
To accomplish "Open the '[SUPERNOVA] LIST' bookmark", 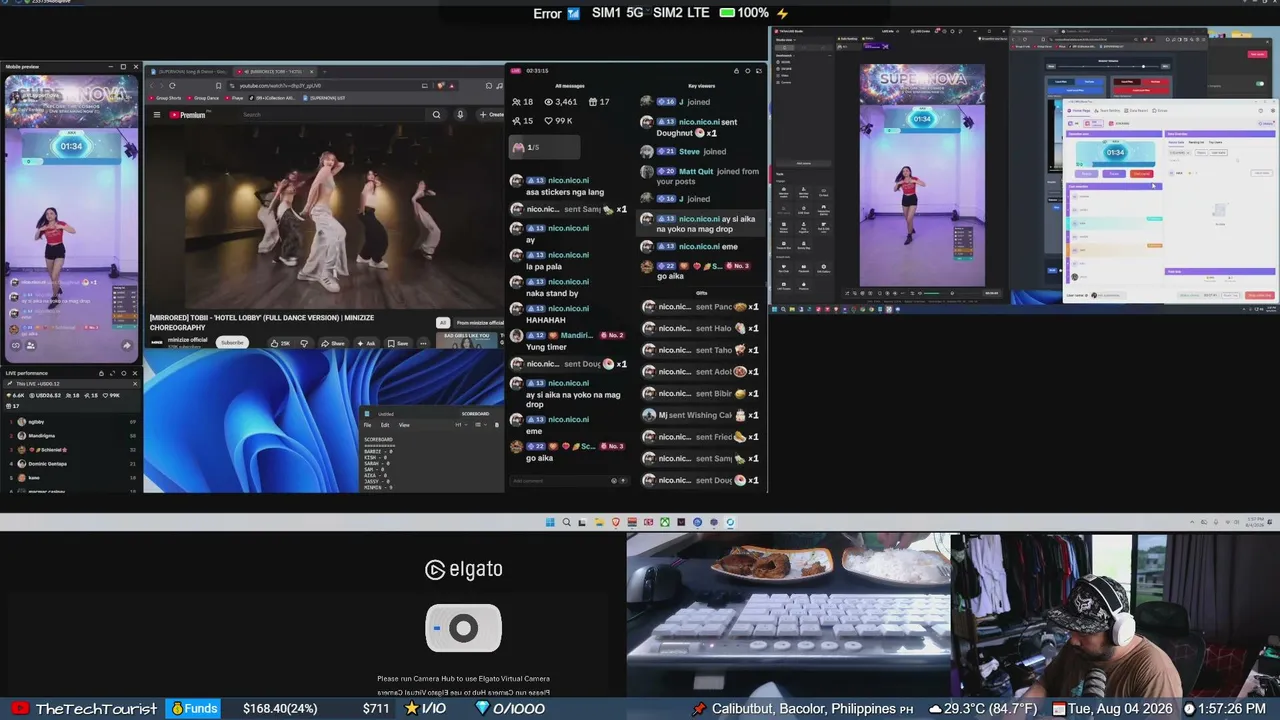I will 325,98.
